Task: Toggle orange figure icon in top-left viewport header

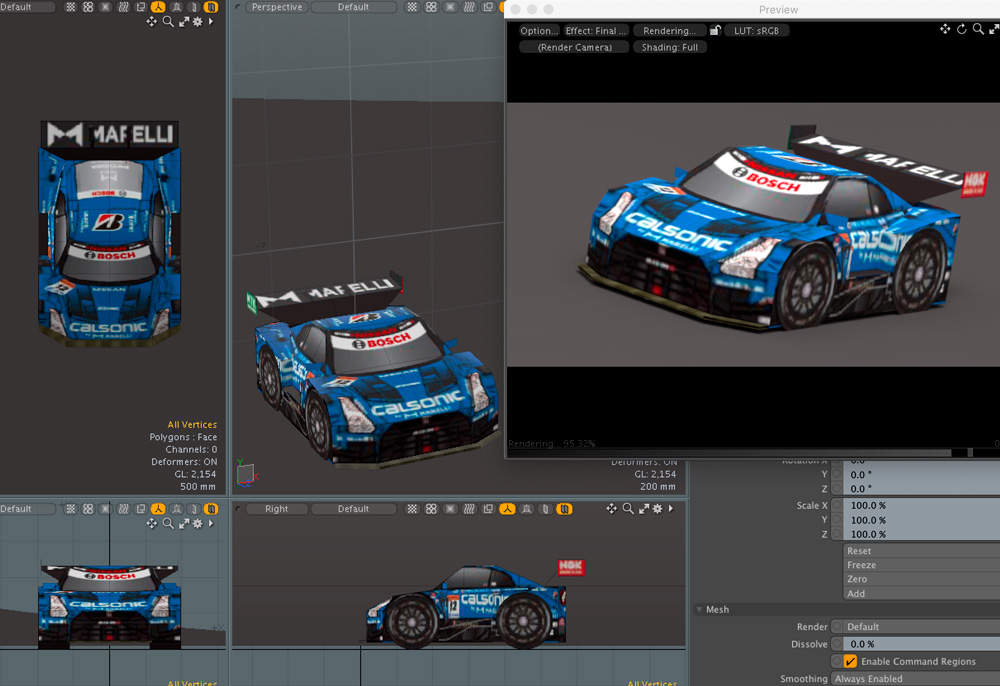Action: click(158, 7)
